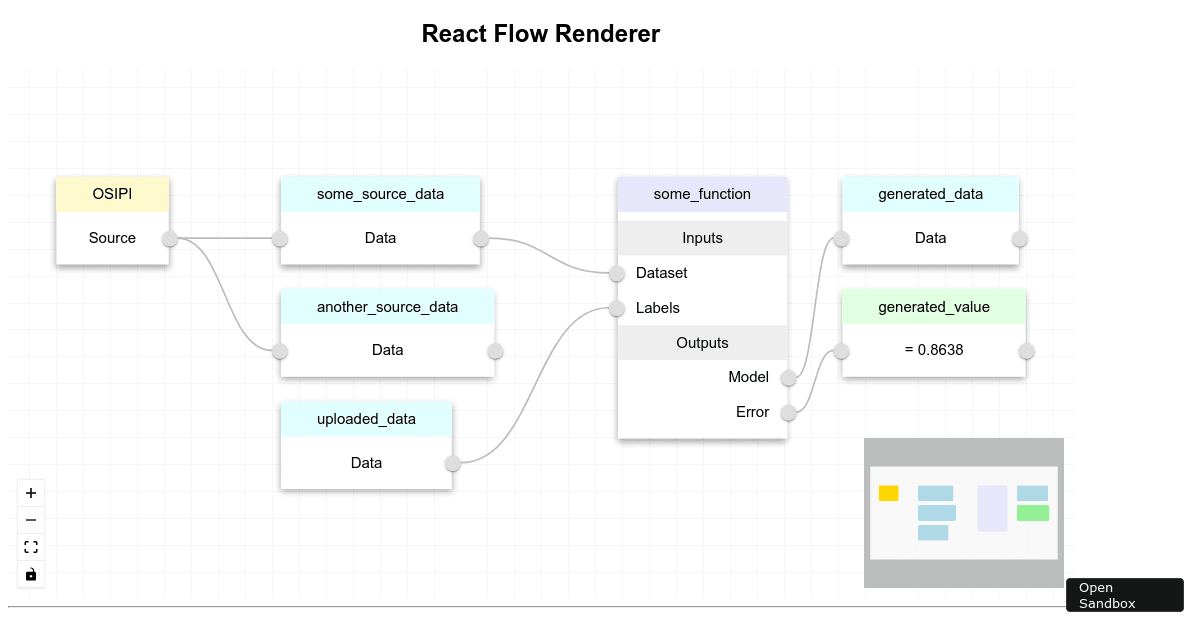1200x630 pixels.
Task: Click the zoom out icon on the controls panel
Action: click(x=30, y=519)
